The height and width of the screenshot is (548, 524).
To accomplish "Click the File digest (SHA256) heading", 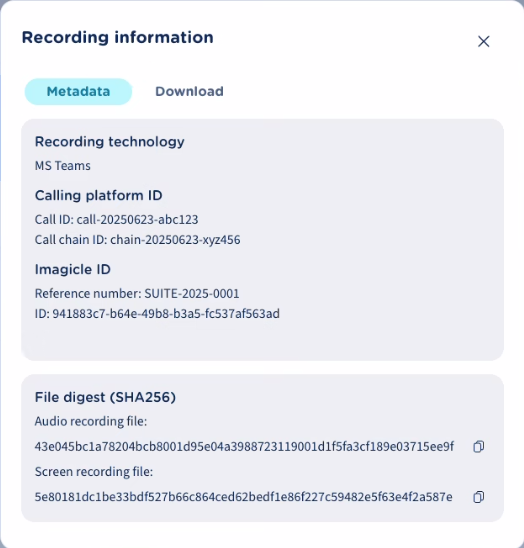I will pyautogui.click(x=105, y=397).
